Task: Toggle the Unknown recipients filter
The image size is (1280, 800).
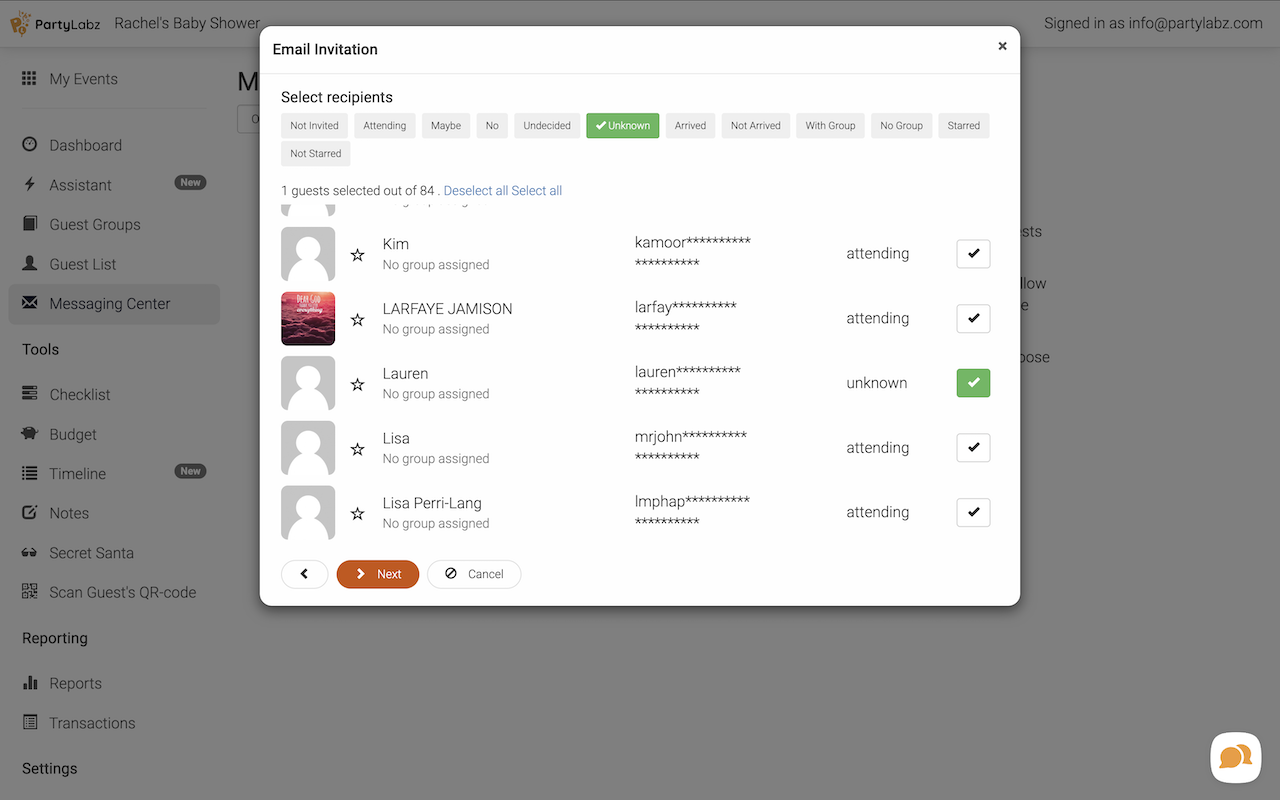Action: click(622, 126)
